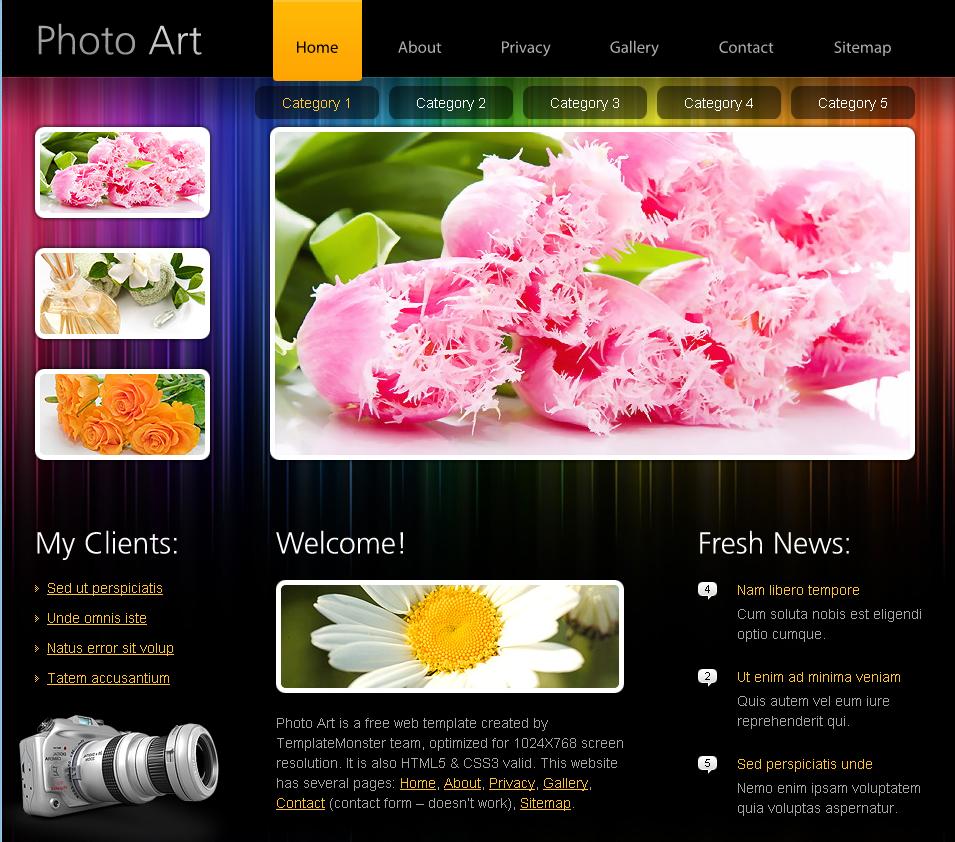Open the Sed perspiciatis unde news item
The image size is (955, 842).
805,764
